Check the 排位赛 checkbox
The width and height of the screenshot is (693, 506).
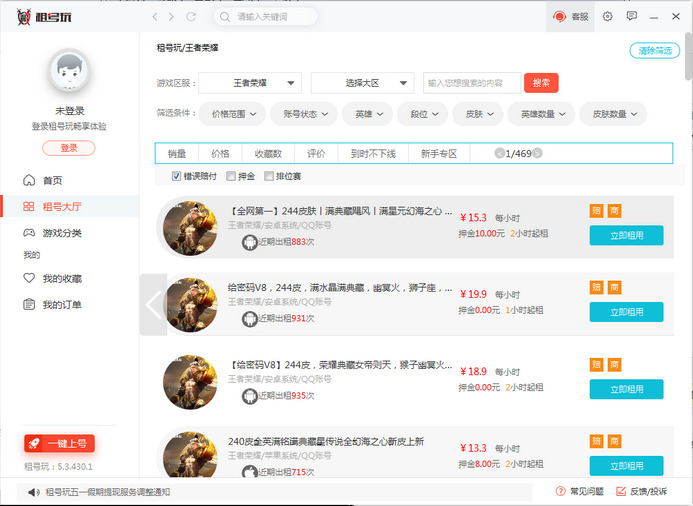269,176
